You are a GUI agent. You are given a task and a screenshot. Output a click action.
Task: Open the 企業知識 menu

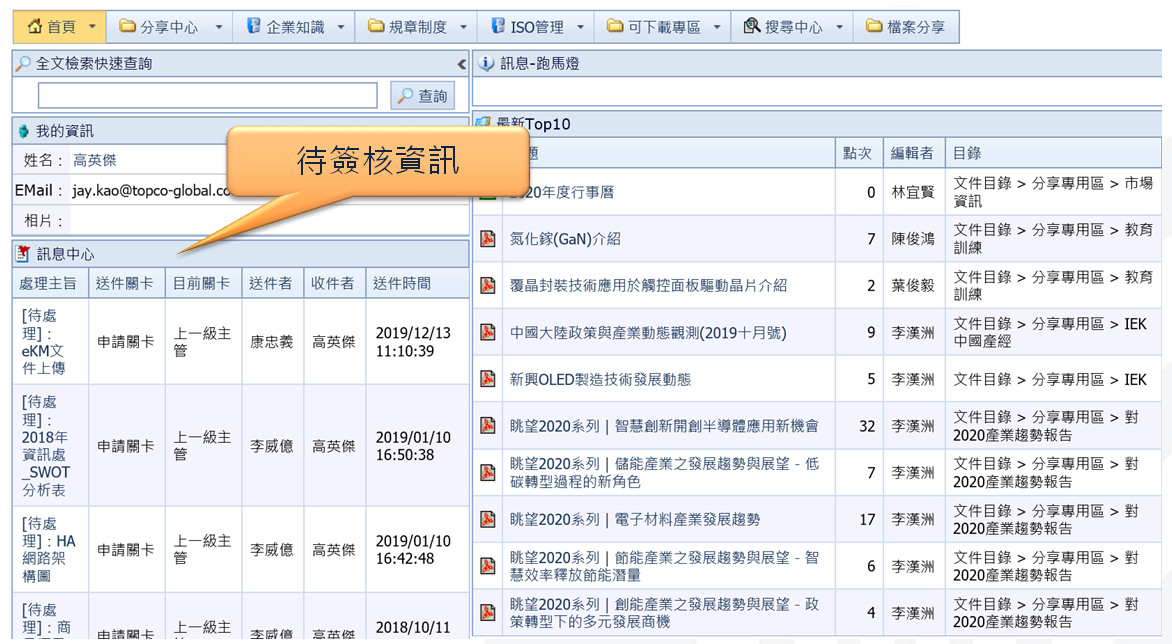coord(295,27)
